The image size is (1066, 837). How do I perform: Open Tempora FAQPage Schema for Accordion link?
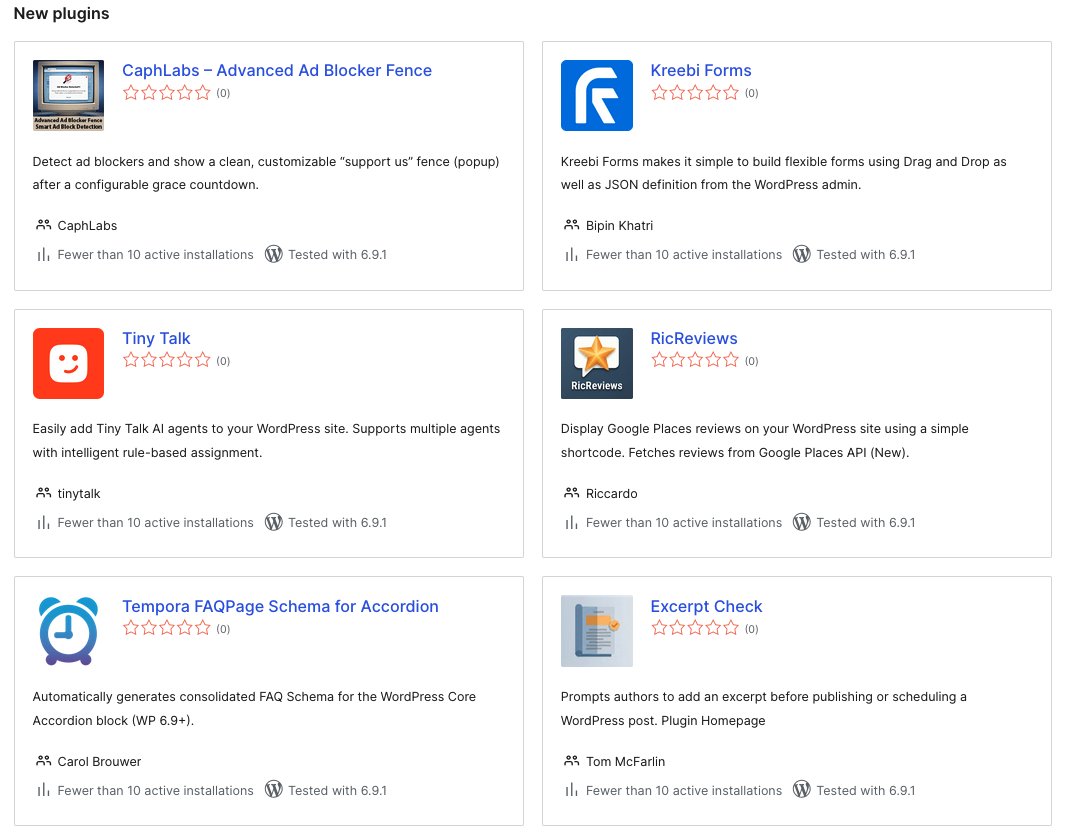click(x=280, y=606)
